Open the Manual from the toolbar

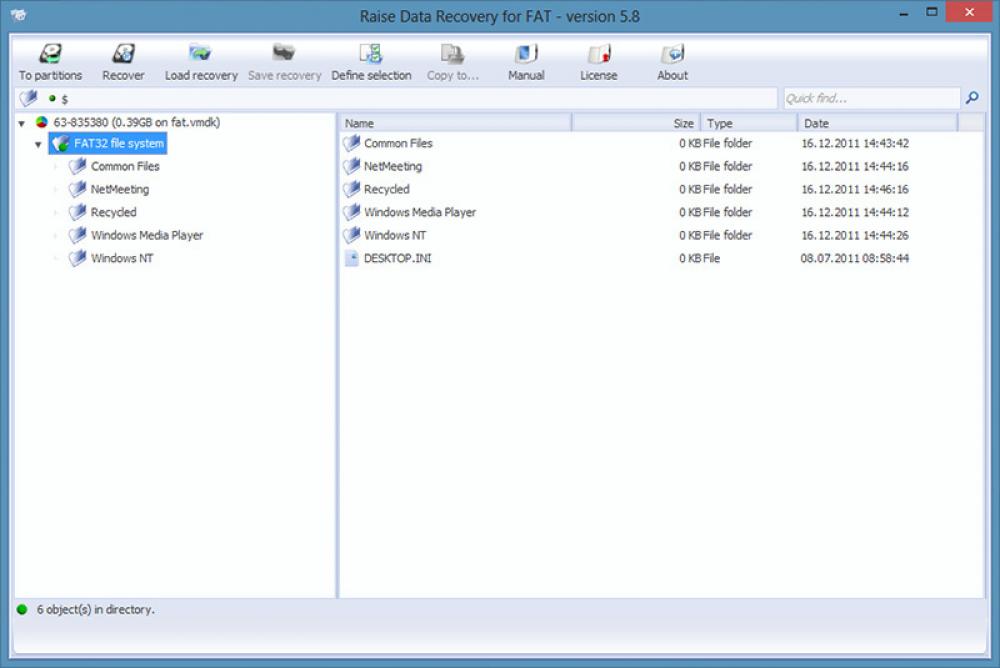[525, 58]
